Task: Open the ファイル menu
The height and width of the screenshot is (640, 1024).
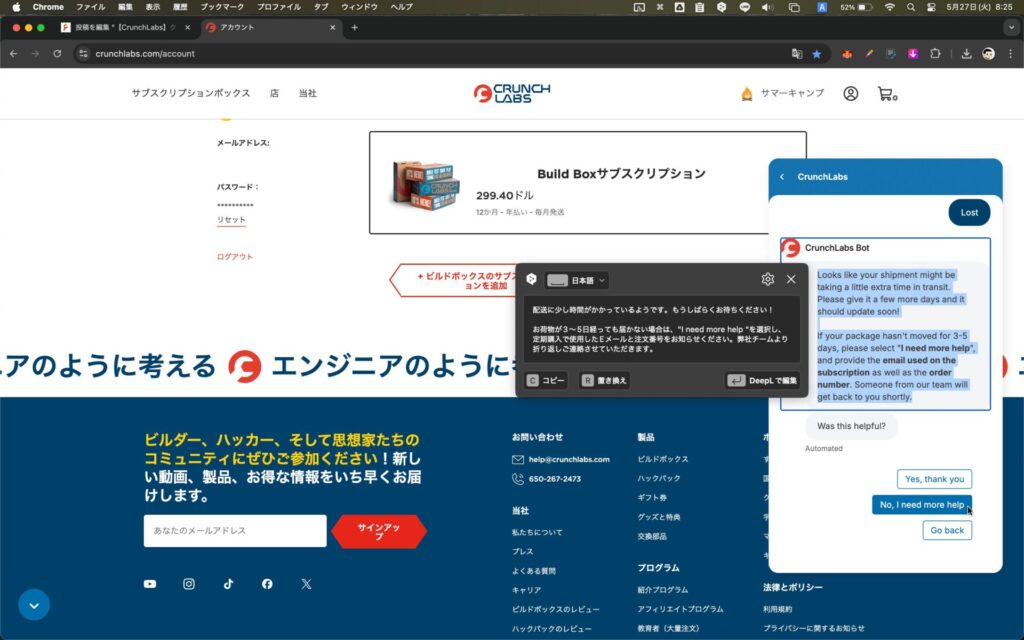Action: [x=91, y=7]
